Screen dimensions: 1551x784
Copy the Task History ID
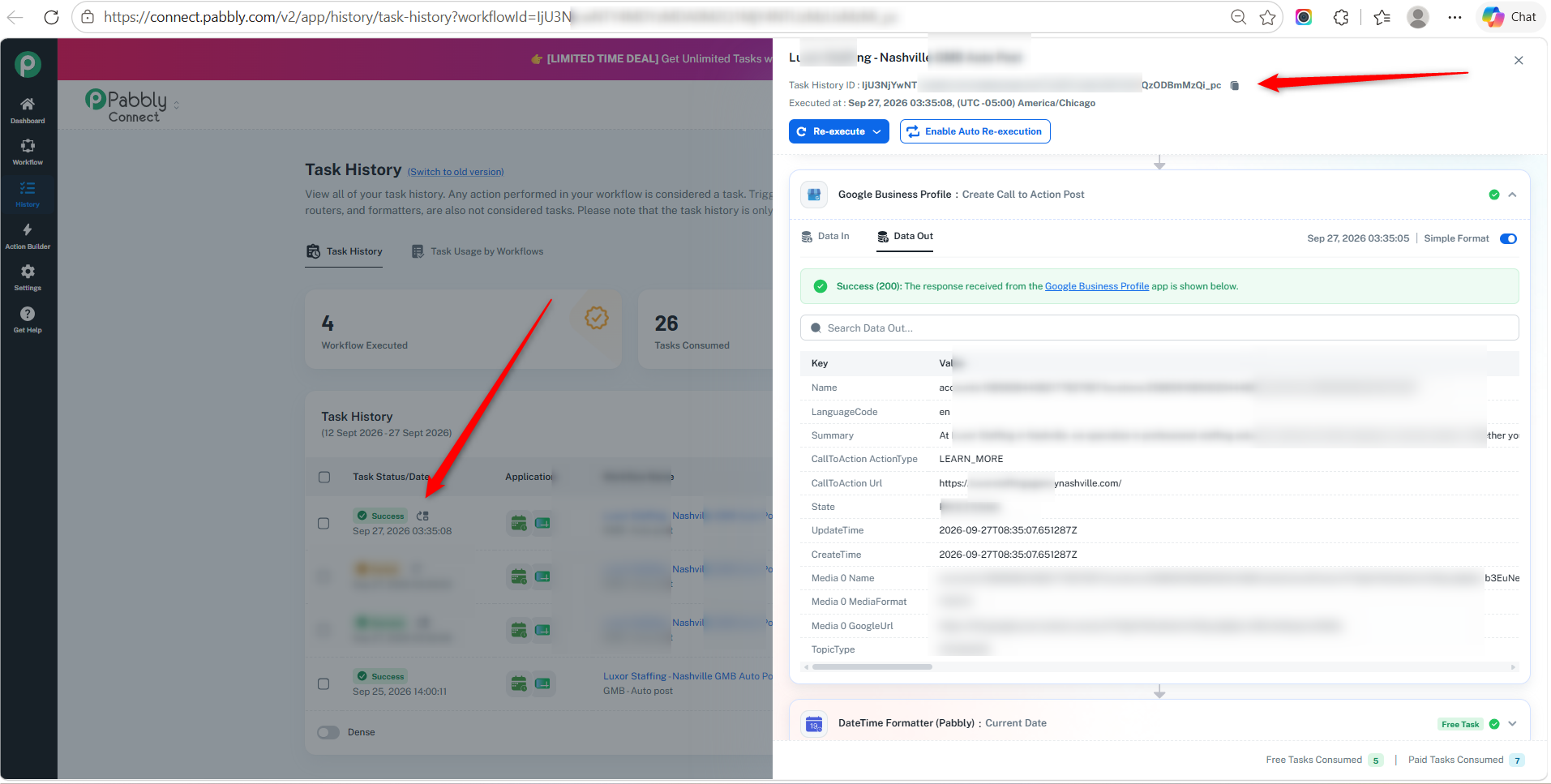coord(1235,85)
